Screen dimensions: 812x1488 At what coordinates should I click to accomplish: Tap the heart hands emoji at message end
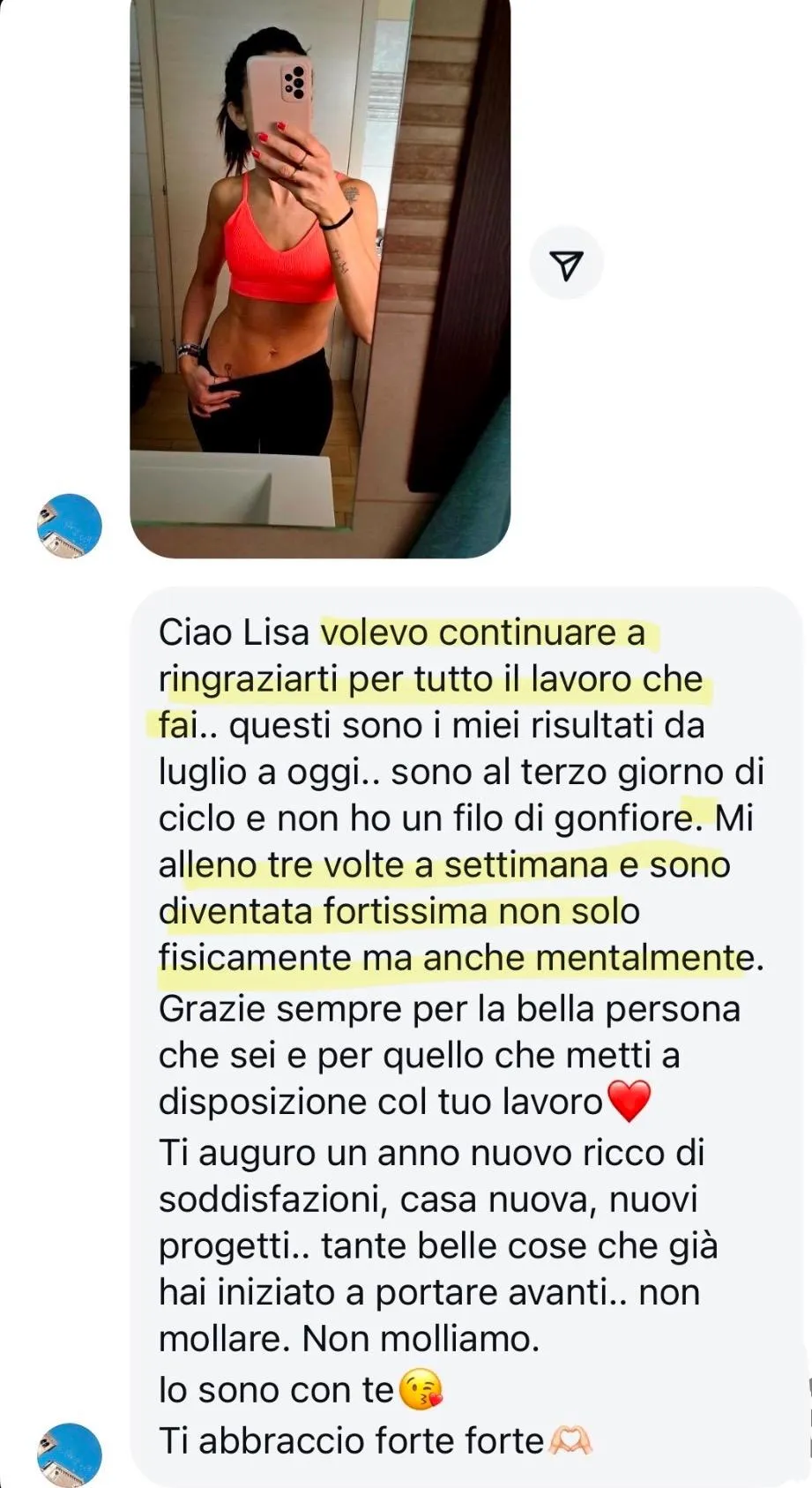[570, 1441]
